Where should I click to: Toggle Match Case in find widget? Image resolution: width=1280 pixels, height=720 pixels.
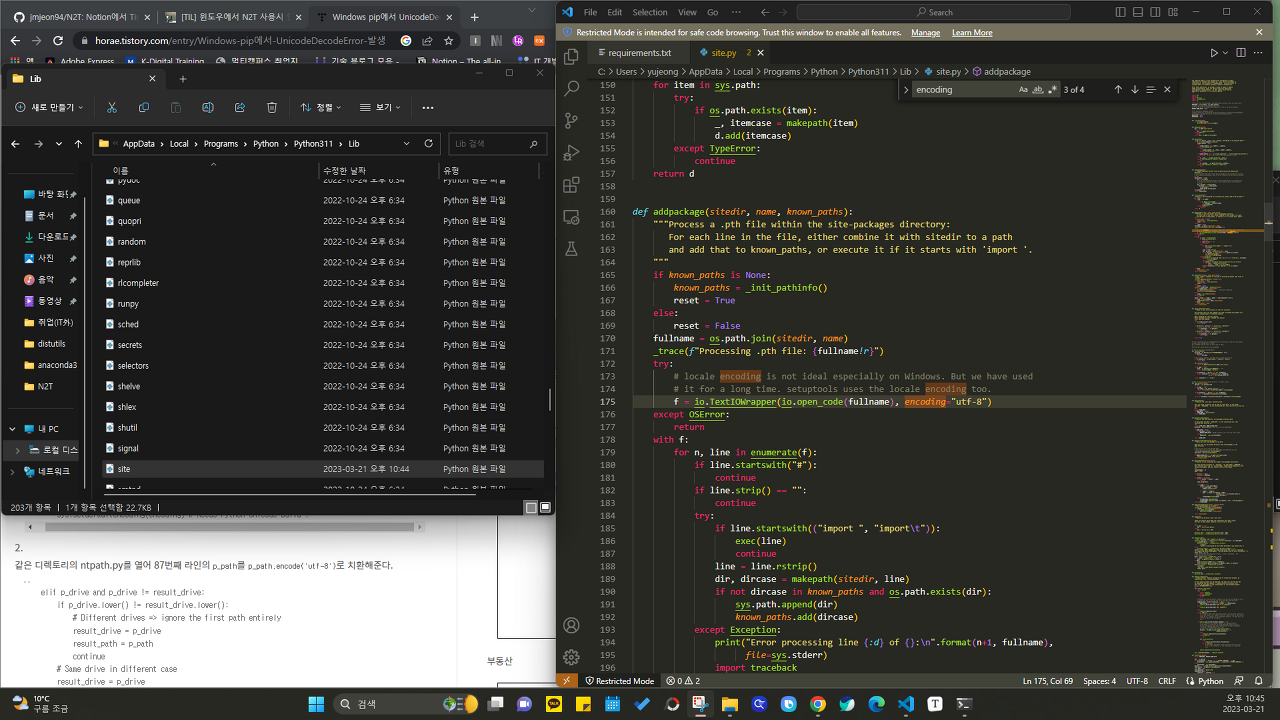pyautogui.click(x=1023, y=89)
